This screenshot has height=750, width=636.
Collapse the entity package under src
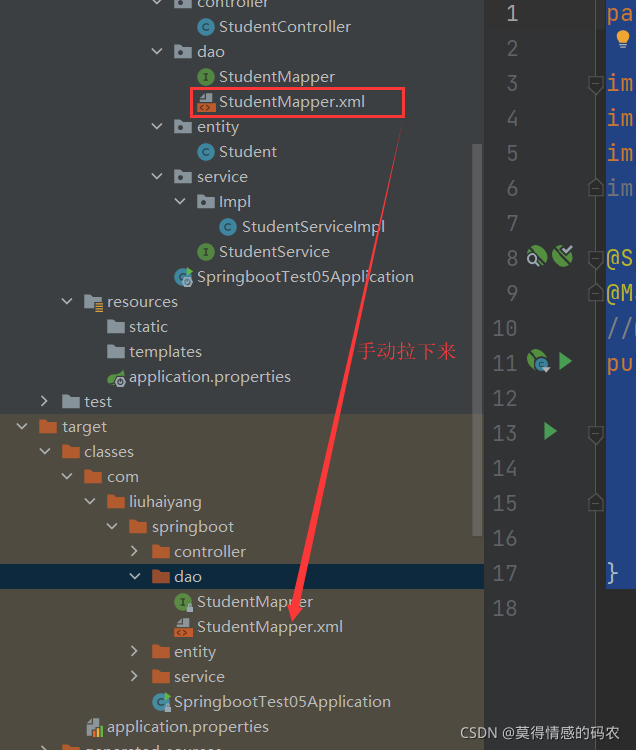157,126
